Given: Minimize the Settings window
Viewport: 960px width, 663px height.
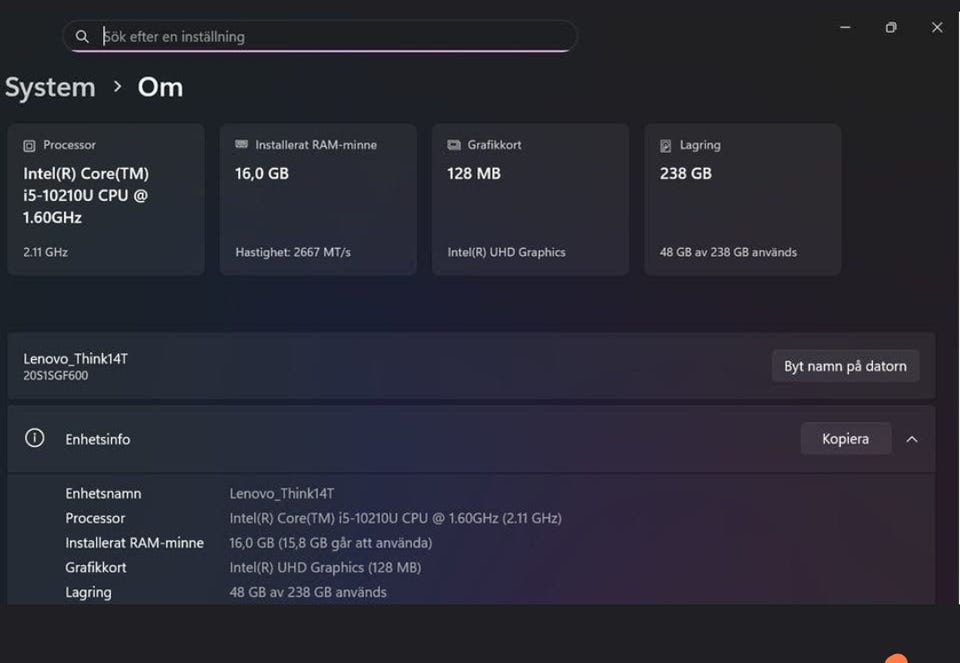Looking at the screenshot, I should coord(845,28).
